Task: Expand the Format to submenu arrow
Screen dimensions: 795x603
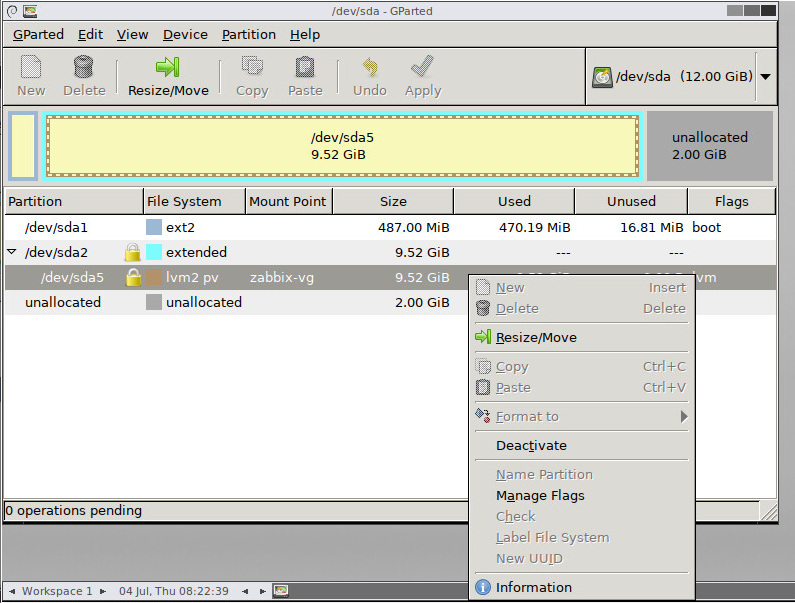Action: click(684, 416)
